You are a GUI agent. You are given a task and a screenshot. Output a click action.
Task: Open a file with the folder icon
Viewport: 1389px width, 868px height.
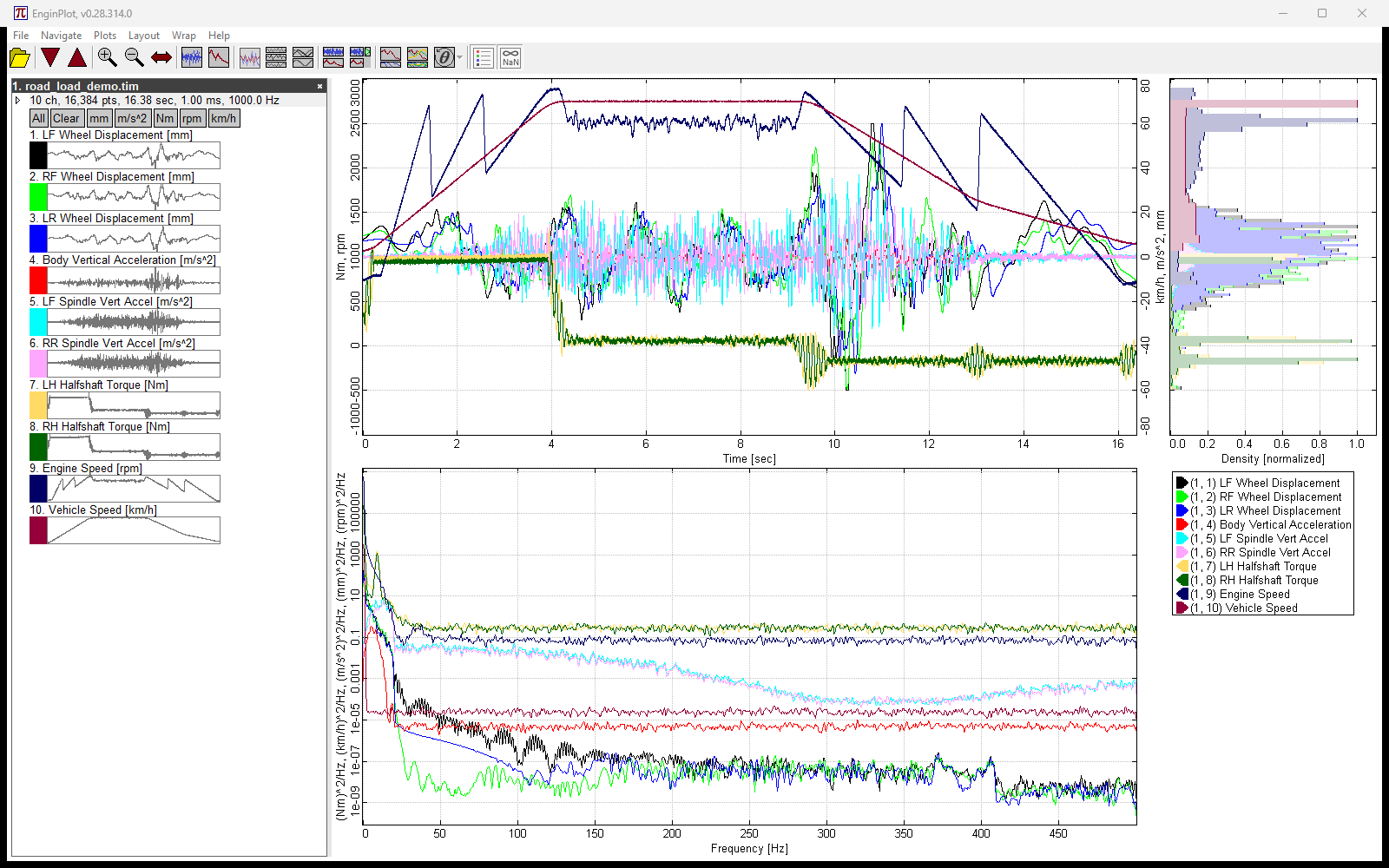click(20, 58)
